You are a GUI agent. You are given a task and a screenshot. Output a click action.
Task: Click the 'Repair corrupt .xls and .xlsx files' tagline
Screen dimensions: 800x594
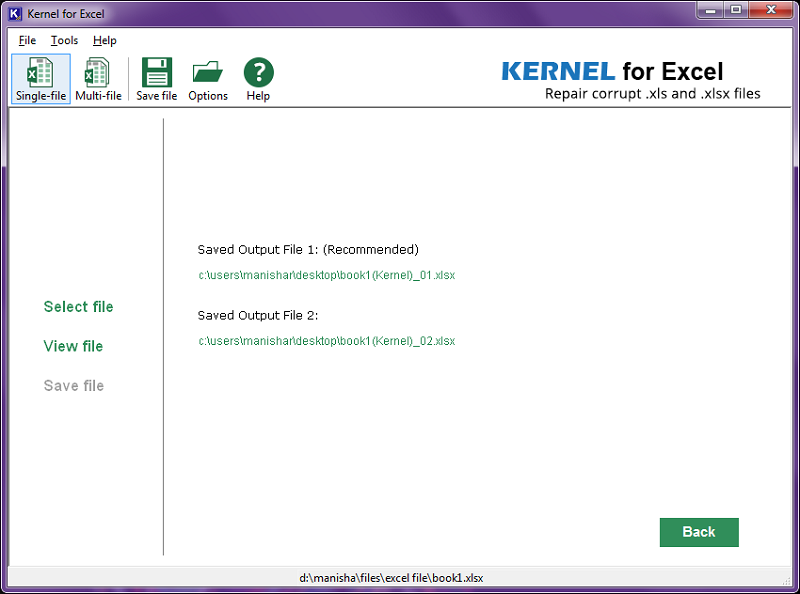653,94
